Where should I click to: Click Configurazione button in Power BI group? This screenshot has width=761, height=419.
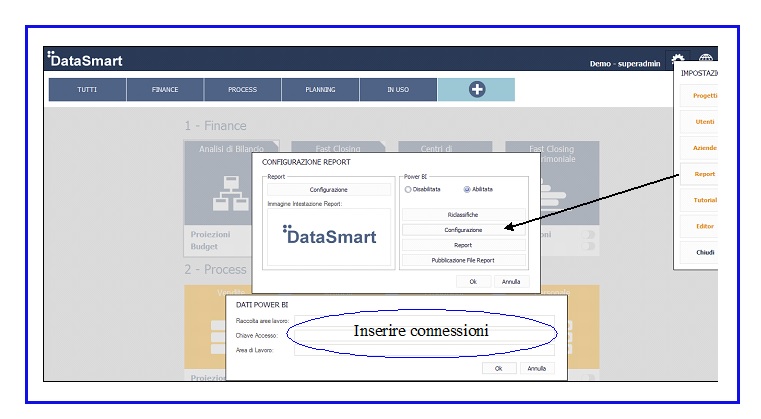click(x=463, y=230)
